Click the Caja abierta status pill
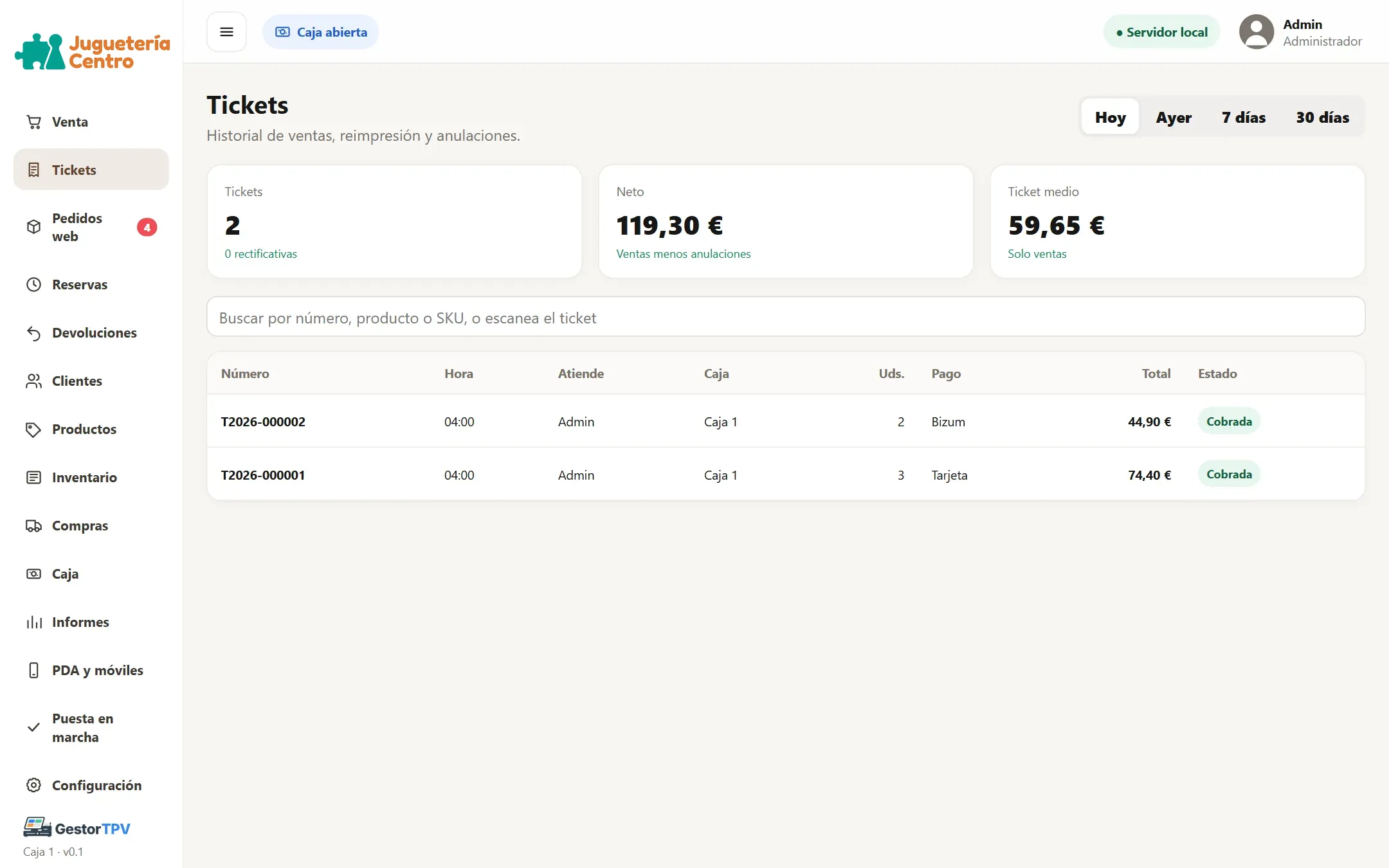1389x868 pixels. tap(320, 32)
